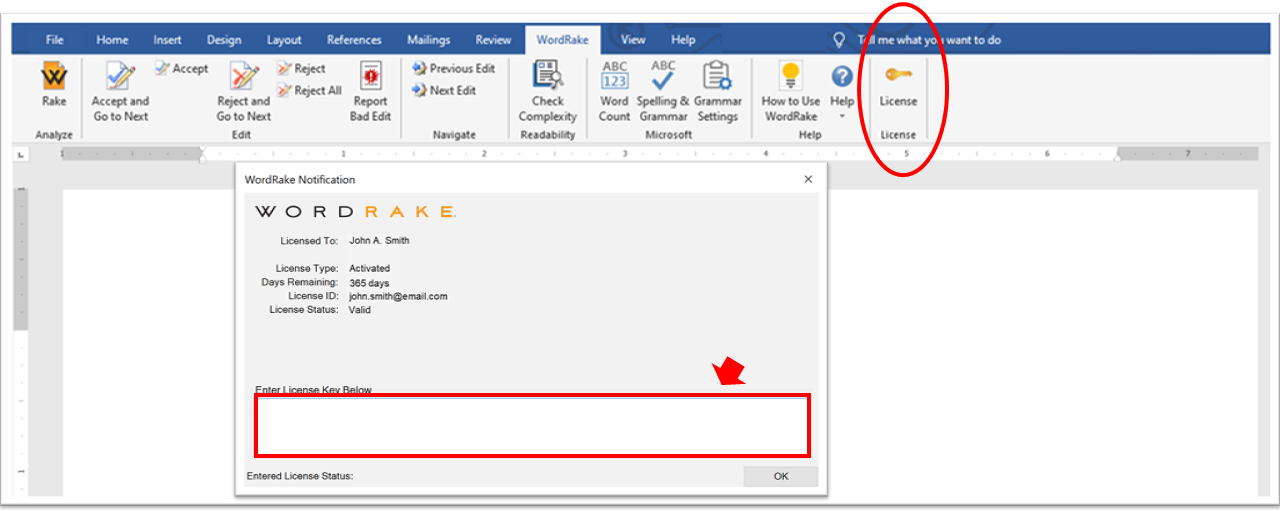
Task: Switch to the Review tab
Action: (x=493, y=40)
